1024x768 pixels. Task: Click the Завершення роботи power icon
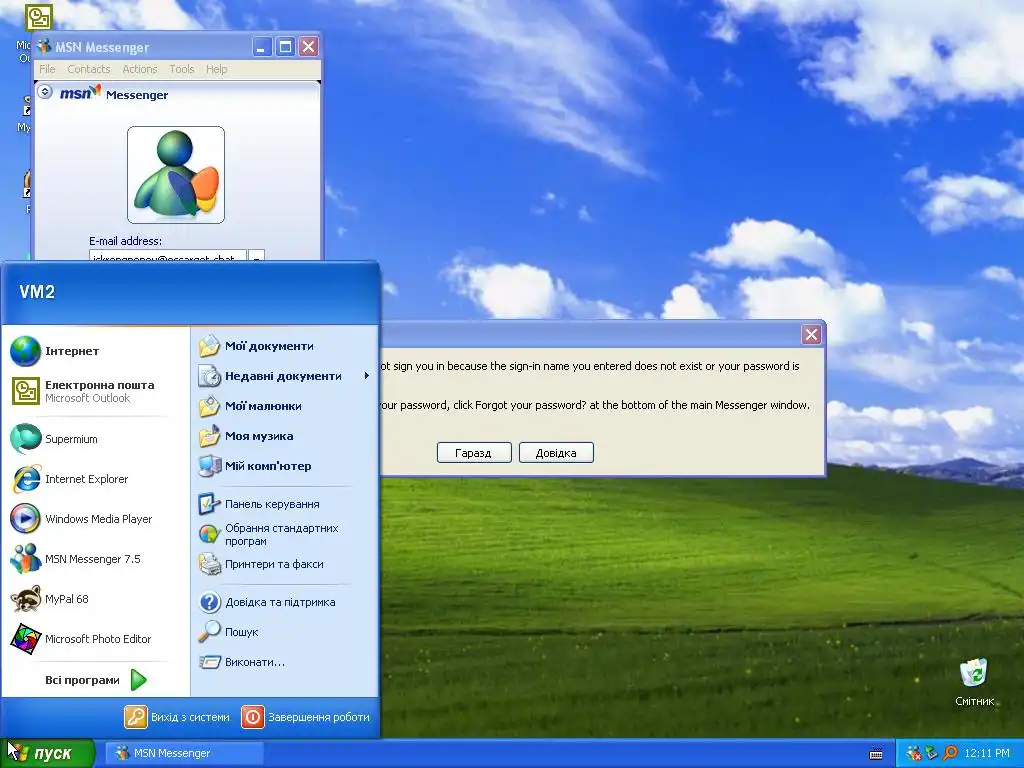[x=253, y=717]
